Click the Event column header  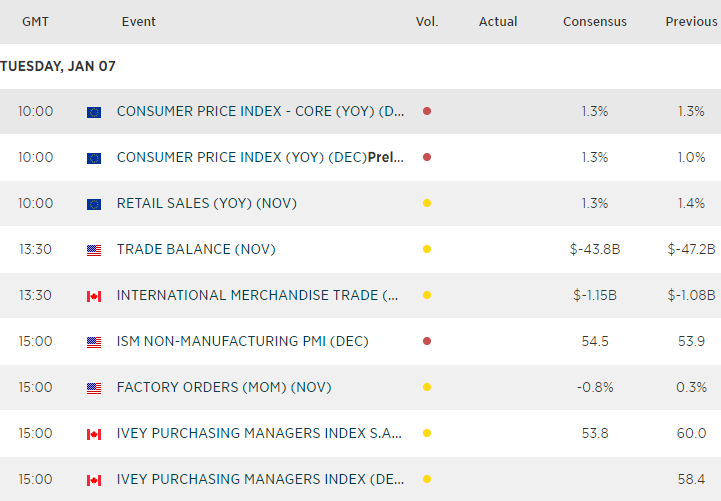click(138, 22)
